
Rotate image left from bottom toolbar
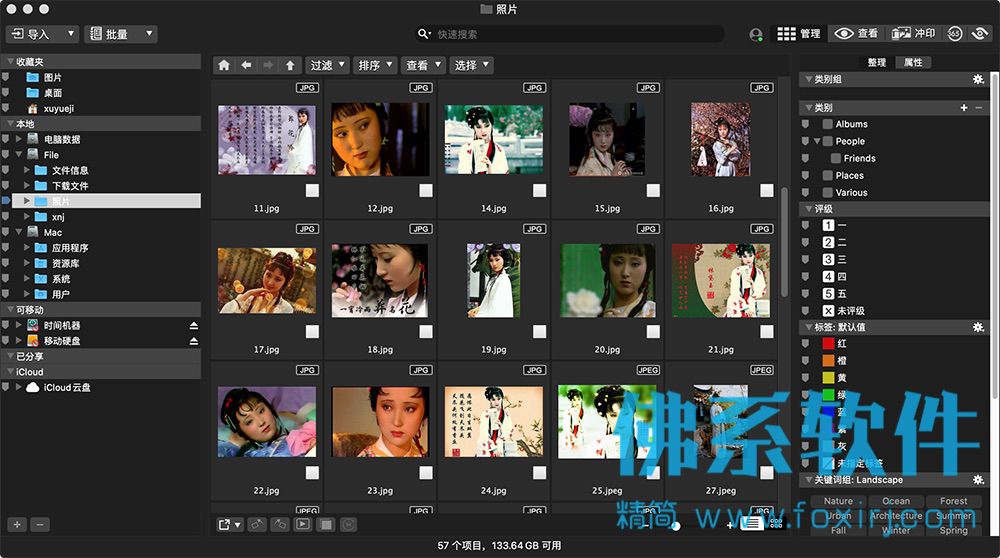(257, 525)
